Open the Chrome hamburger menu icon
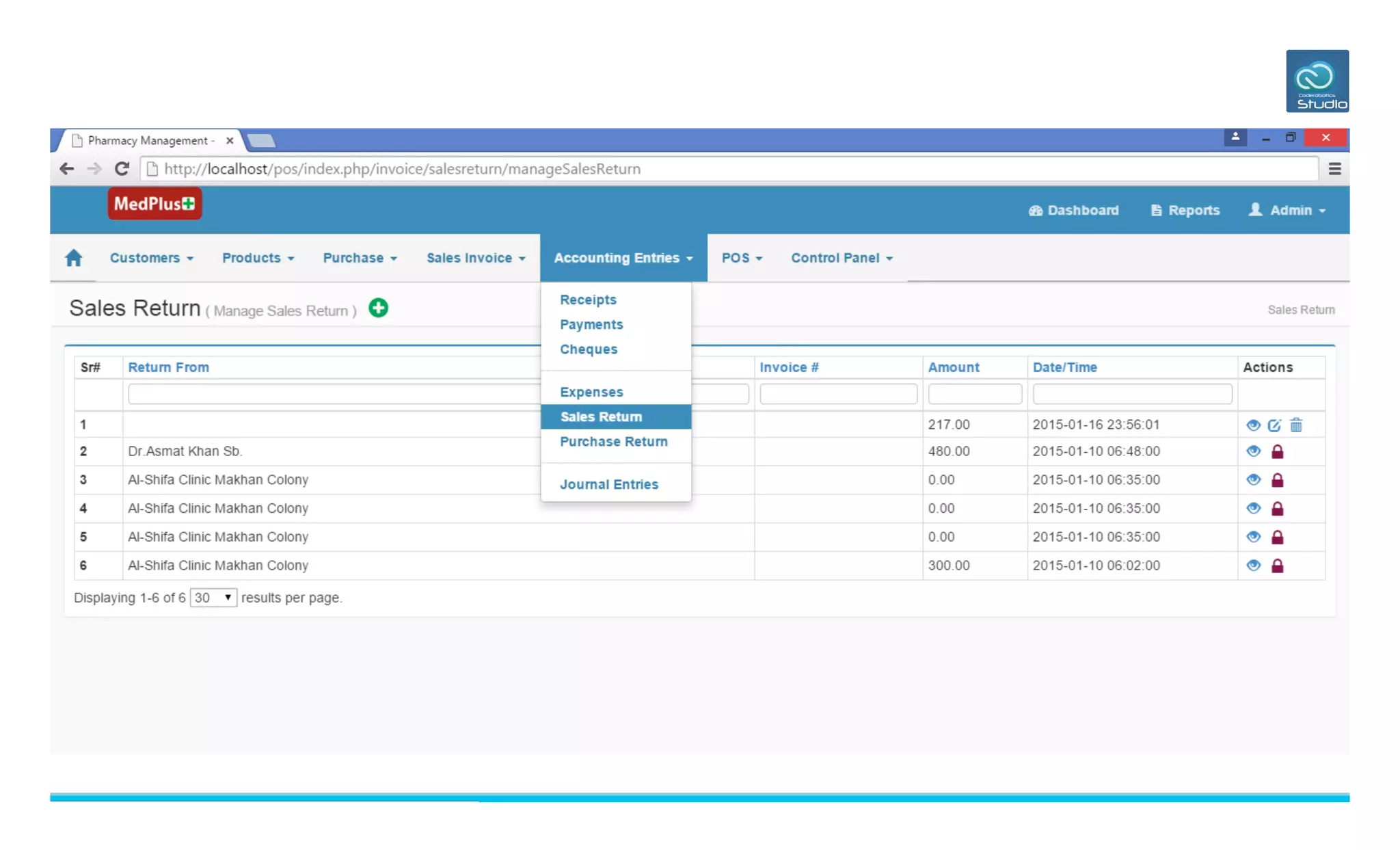Viewport: 1400px width, 850px height. pyautogui.click(x=1334, y=169)
